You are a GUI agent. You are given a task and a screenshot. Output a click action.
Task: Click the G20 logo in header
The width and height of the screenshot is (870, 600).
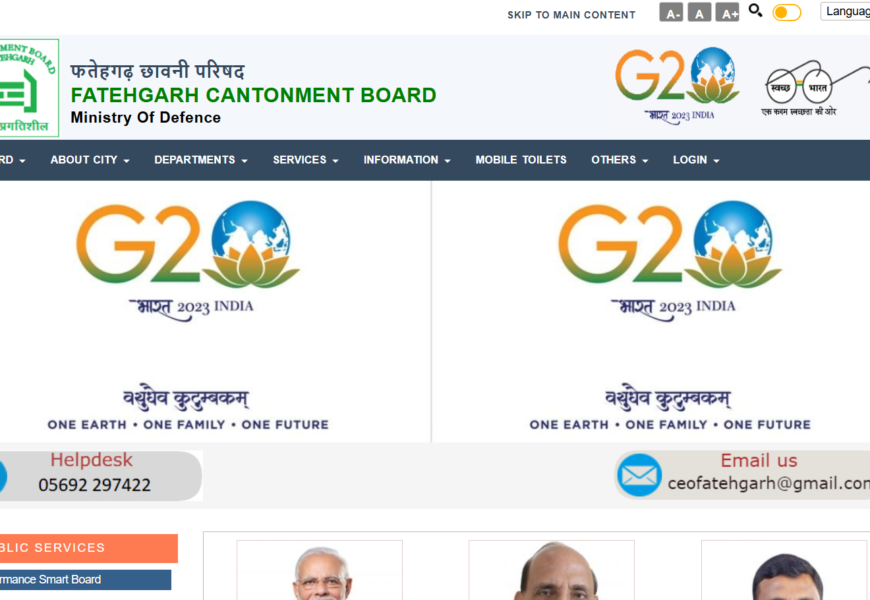click(677, 85)
